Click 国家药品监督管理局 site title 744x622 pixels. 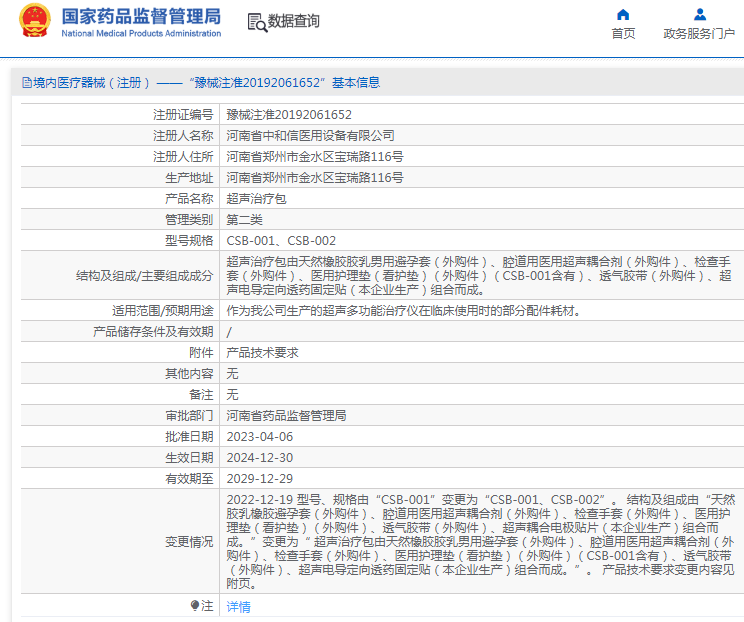pyautogui.click(x=141, y=16)
